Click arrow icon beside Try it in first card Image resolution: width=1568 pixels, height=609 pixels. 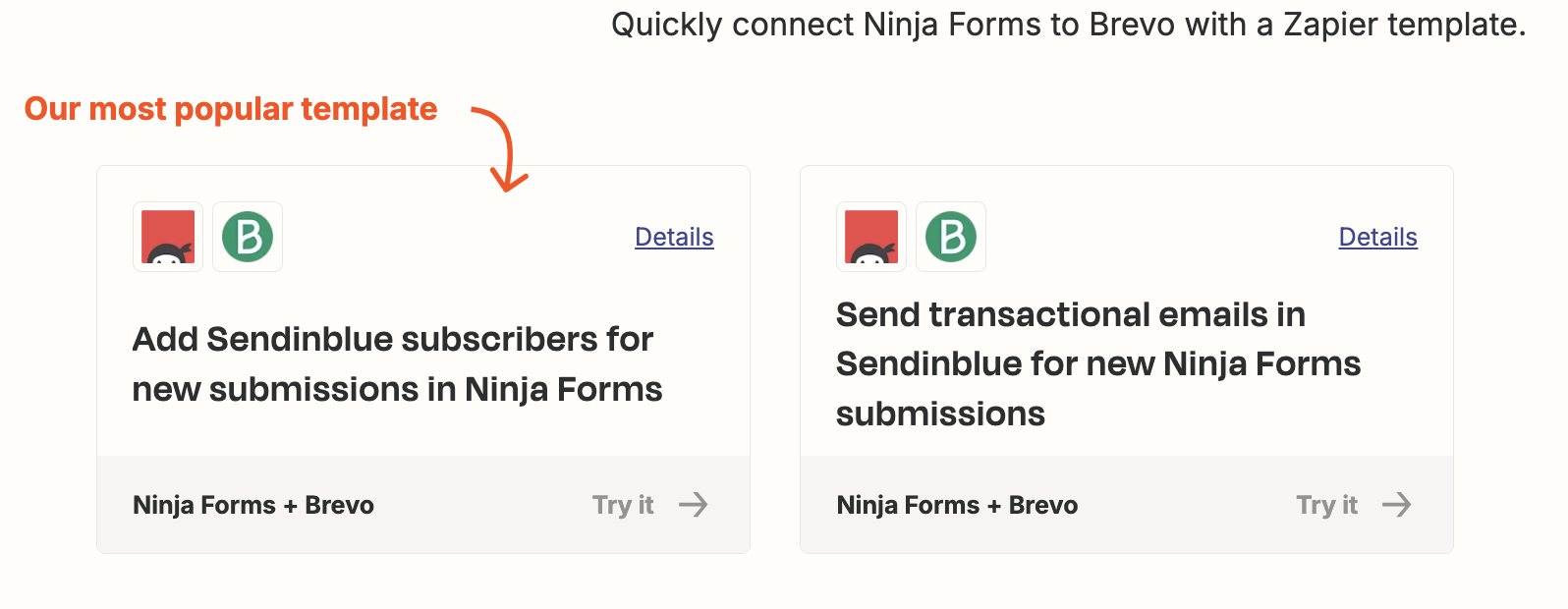pyautogui.click(x=694, y=505)
